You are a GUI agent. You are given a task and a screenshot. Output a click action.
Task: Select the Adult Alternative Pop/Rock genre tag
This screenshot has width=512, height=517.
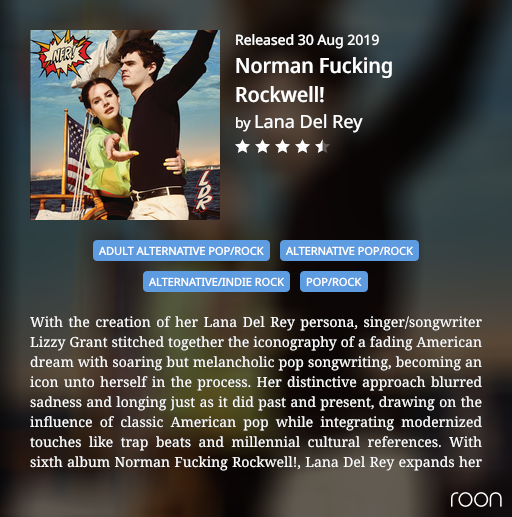(x=181, y=251)
